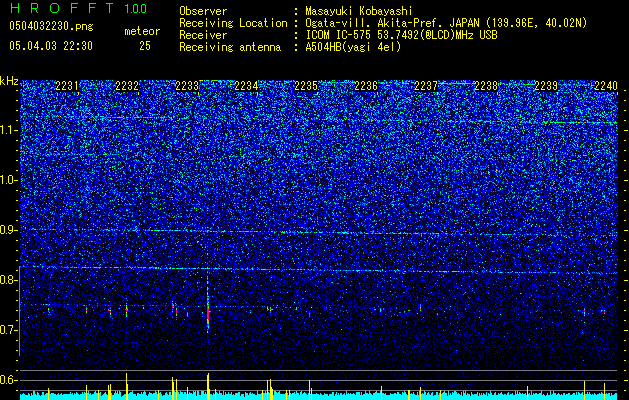Viewport: 629px width, 400px height.
Task: Click the 0.7 frequency axis label
Action: pyautogui.click(x=8, y=330)
